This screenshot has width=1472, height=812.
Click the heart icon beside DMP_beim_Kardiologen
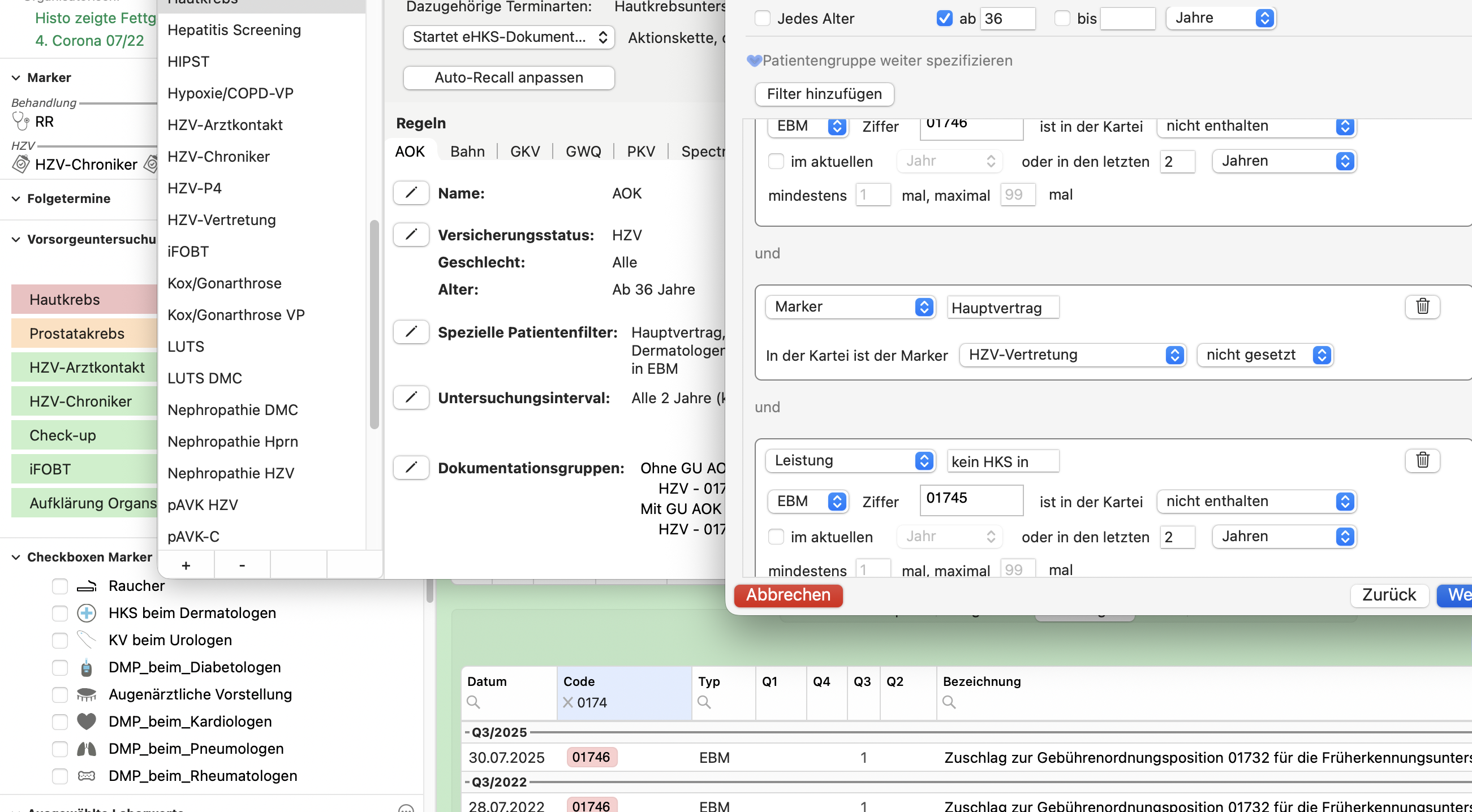pos(87,722)
